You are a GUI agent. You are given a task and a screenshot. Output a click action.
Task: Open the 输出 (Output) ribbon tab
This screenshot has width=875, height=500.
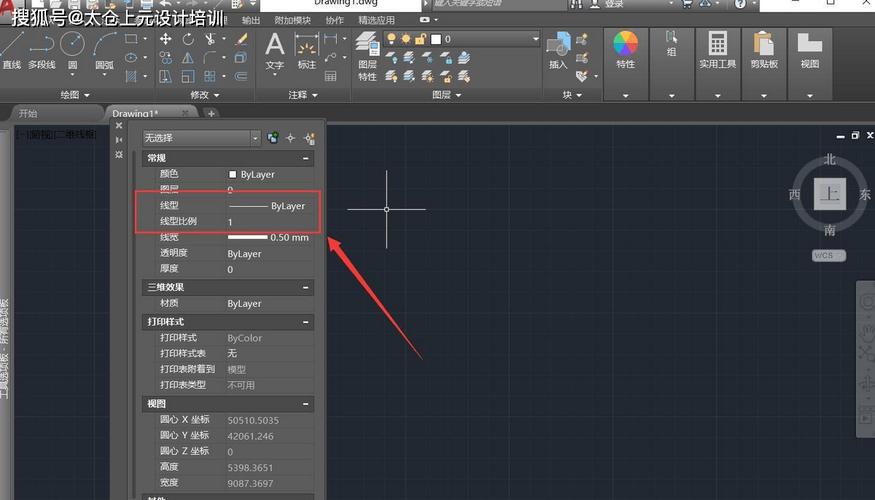pos(250,20)
